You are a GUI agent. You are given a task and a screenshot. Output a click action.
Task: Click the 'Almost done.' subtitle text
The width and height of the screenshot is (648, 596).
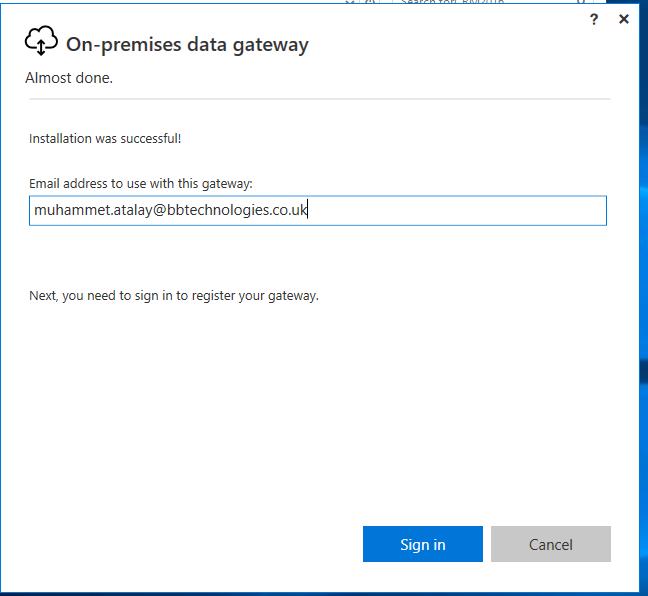click(x=69, y=78)
